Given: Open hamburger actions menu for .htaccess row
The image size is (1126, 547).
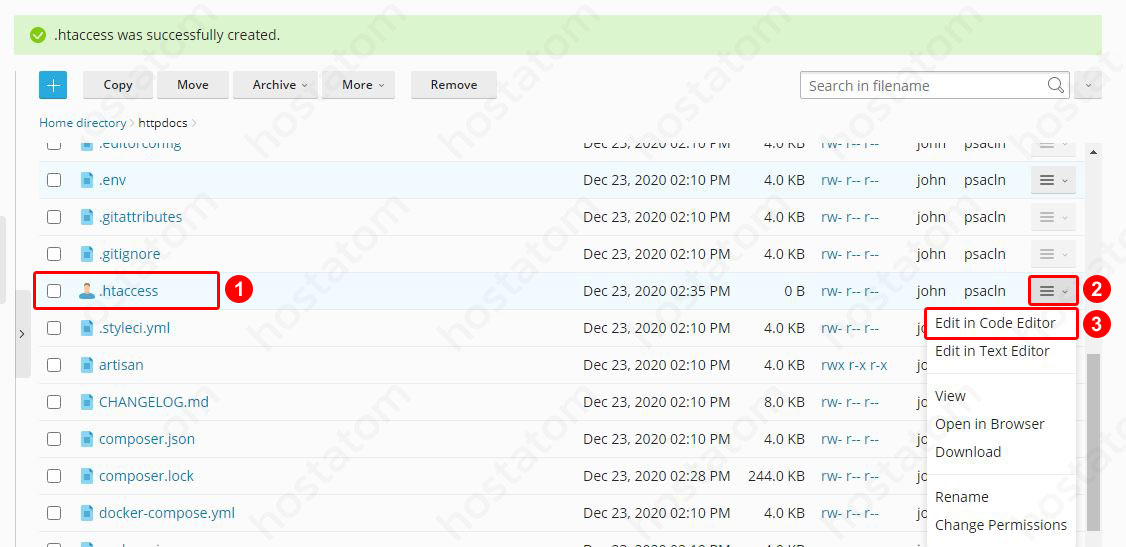Looking at the screenshot, I should click(x=1053, y=291).
